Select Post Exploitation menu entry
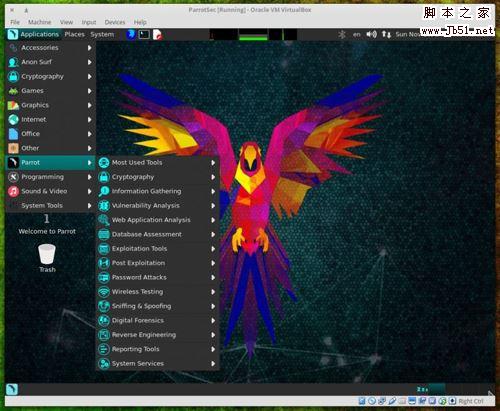This screenshot has height=411, width=500. pos(158,263)
